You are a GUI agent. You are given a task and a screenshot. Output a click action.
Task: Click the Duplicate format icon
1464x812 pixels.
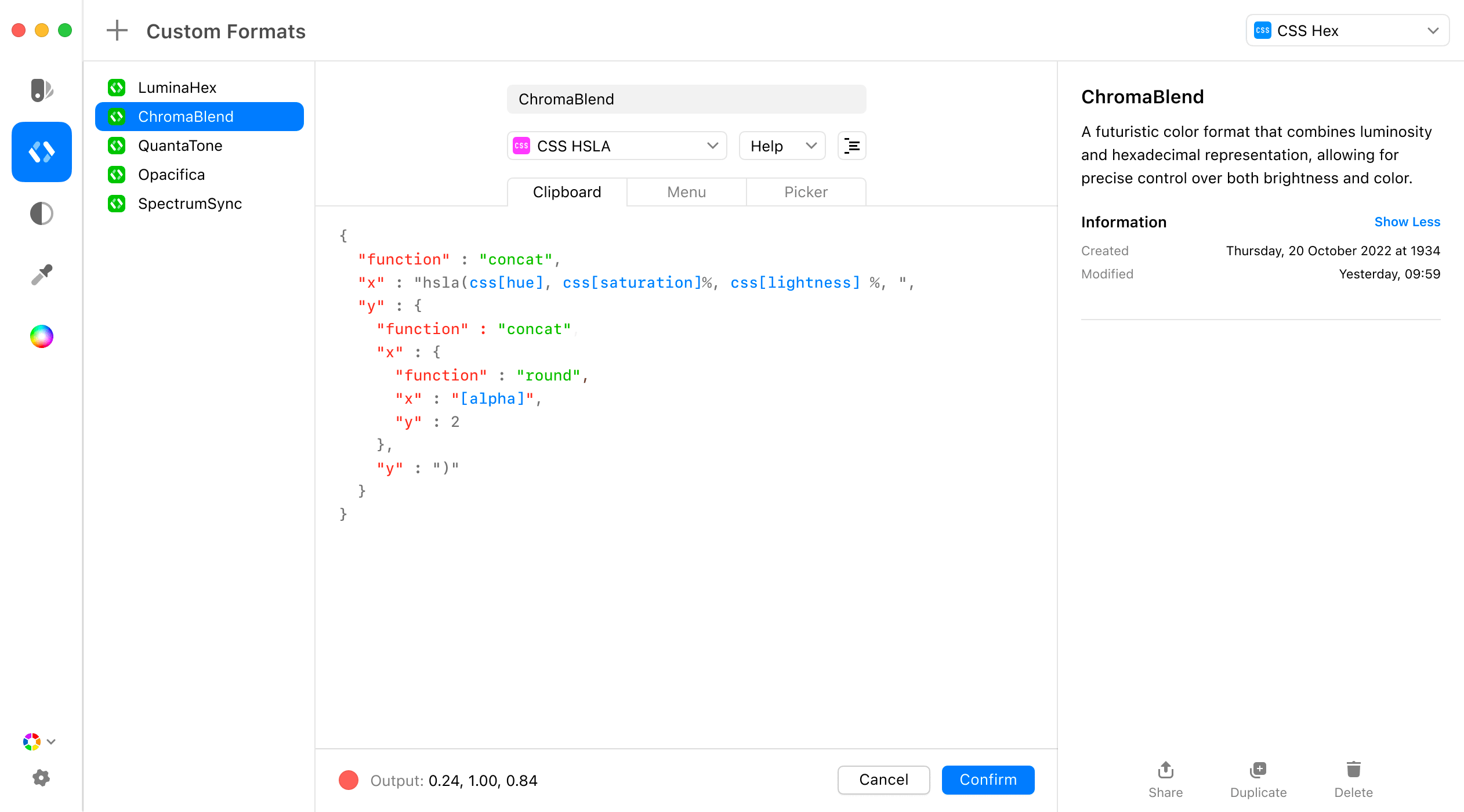1258,780
